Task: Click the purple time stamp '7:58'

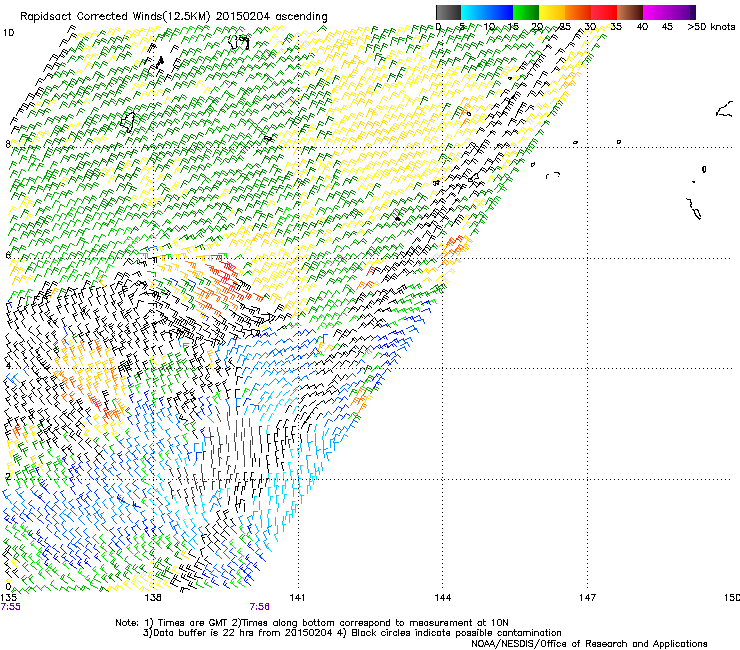Action: pyautogui.click(x=260, y=607)
